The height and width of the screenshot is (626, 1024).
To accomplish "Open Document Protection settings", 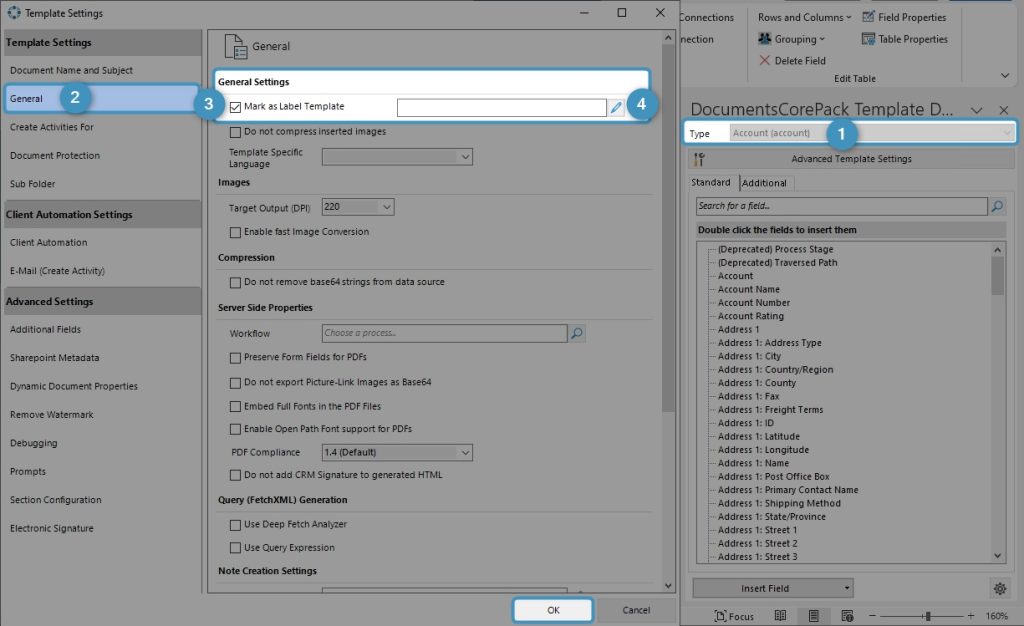I will [x=55, y=156].
